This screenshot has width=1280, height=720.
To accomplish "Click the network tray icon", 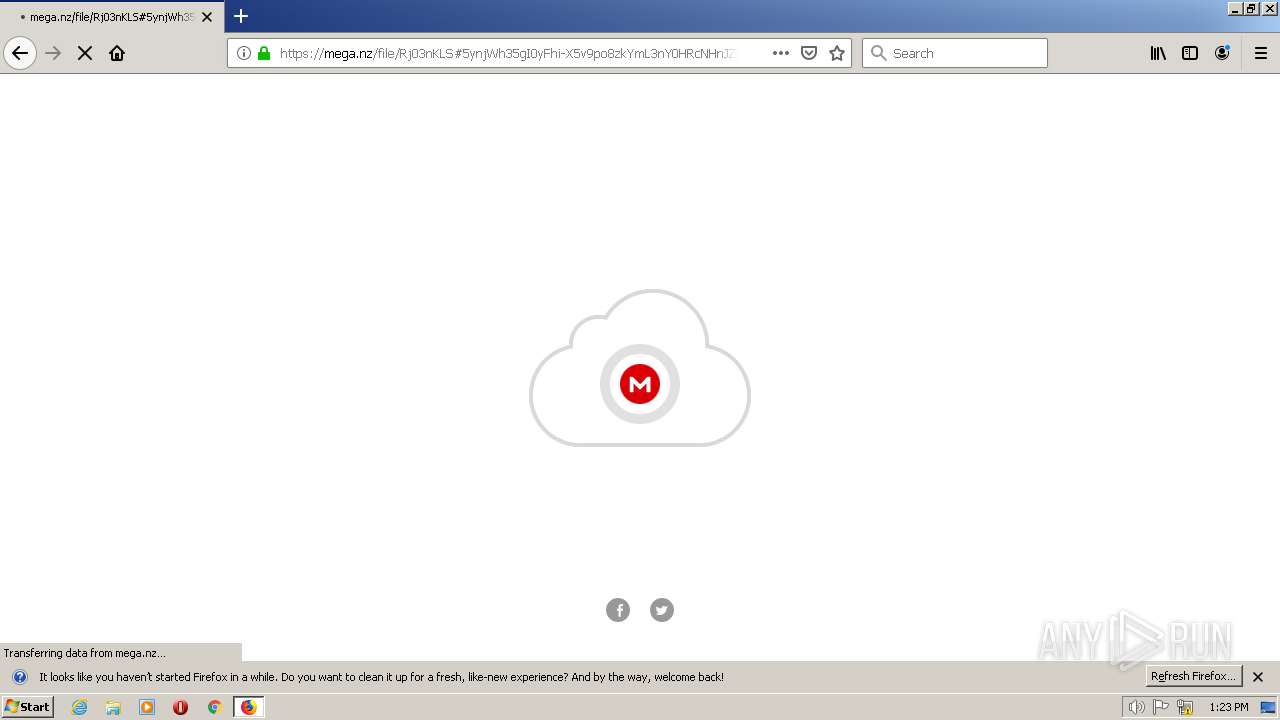I will click(1185, 707).
